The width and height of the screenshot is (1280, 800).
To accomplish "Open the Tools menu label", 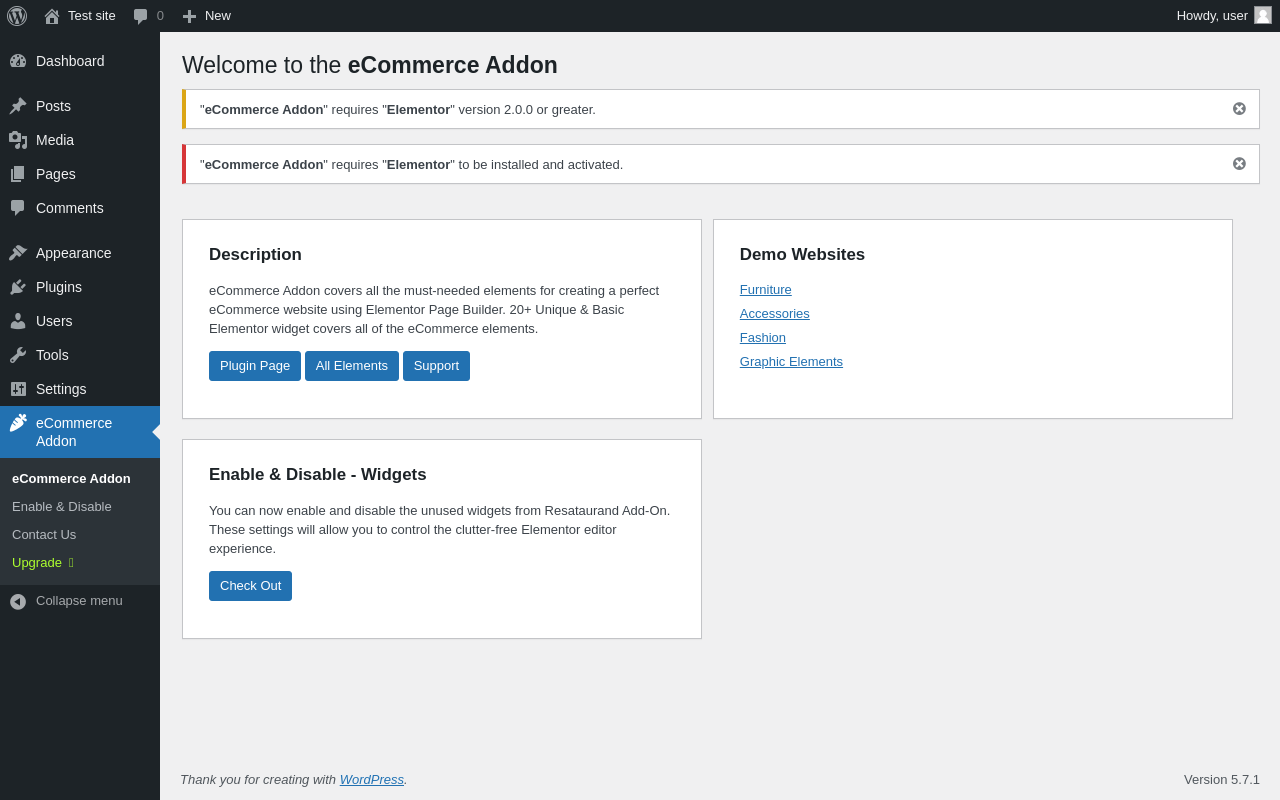I will pos(52,355).
